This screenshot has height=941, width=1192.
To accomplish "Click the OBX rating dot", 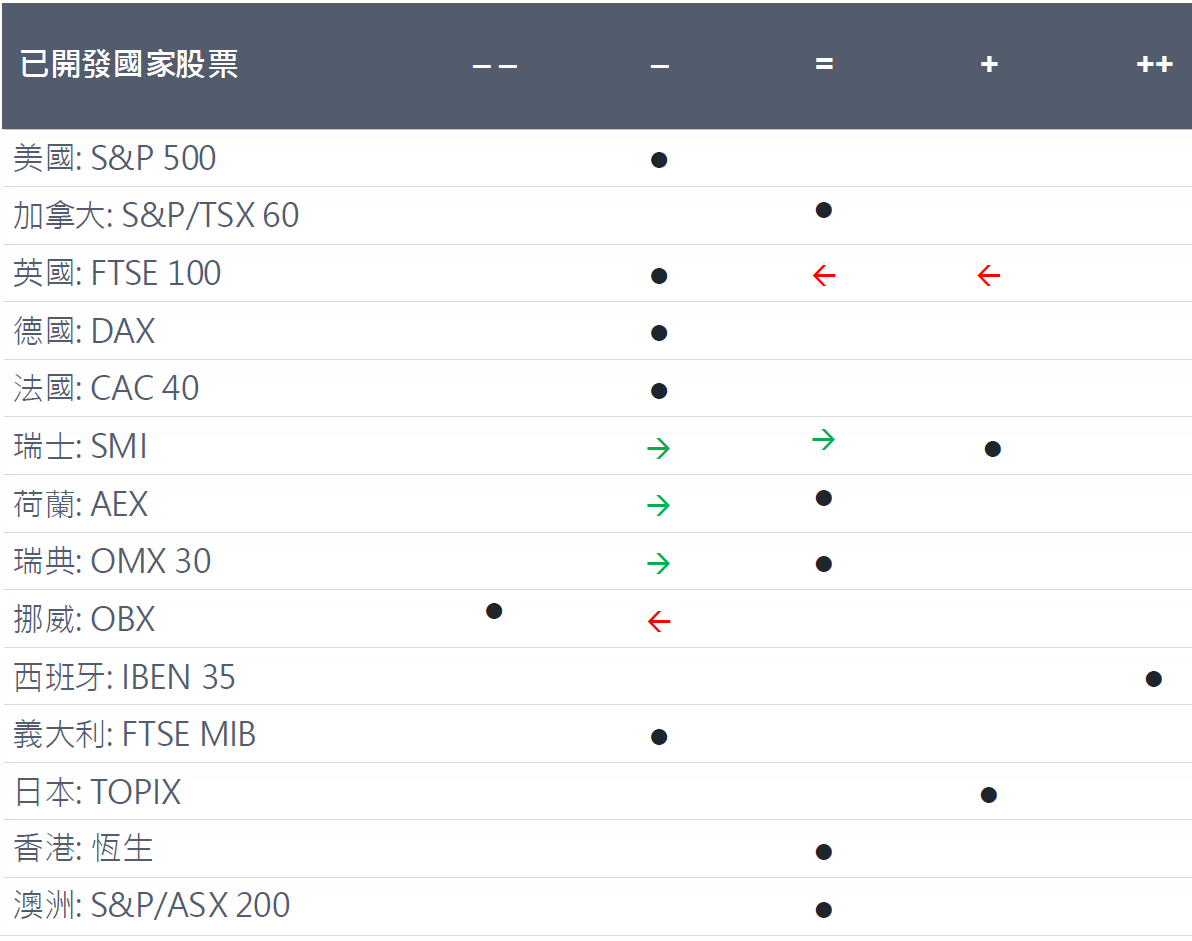I will click(494, 610).
